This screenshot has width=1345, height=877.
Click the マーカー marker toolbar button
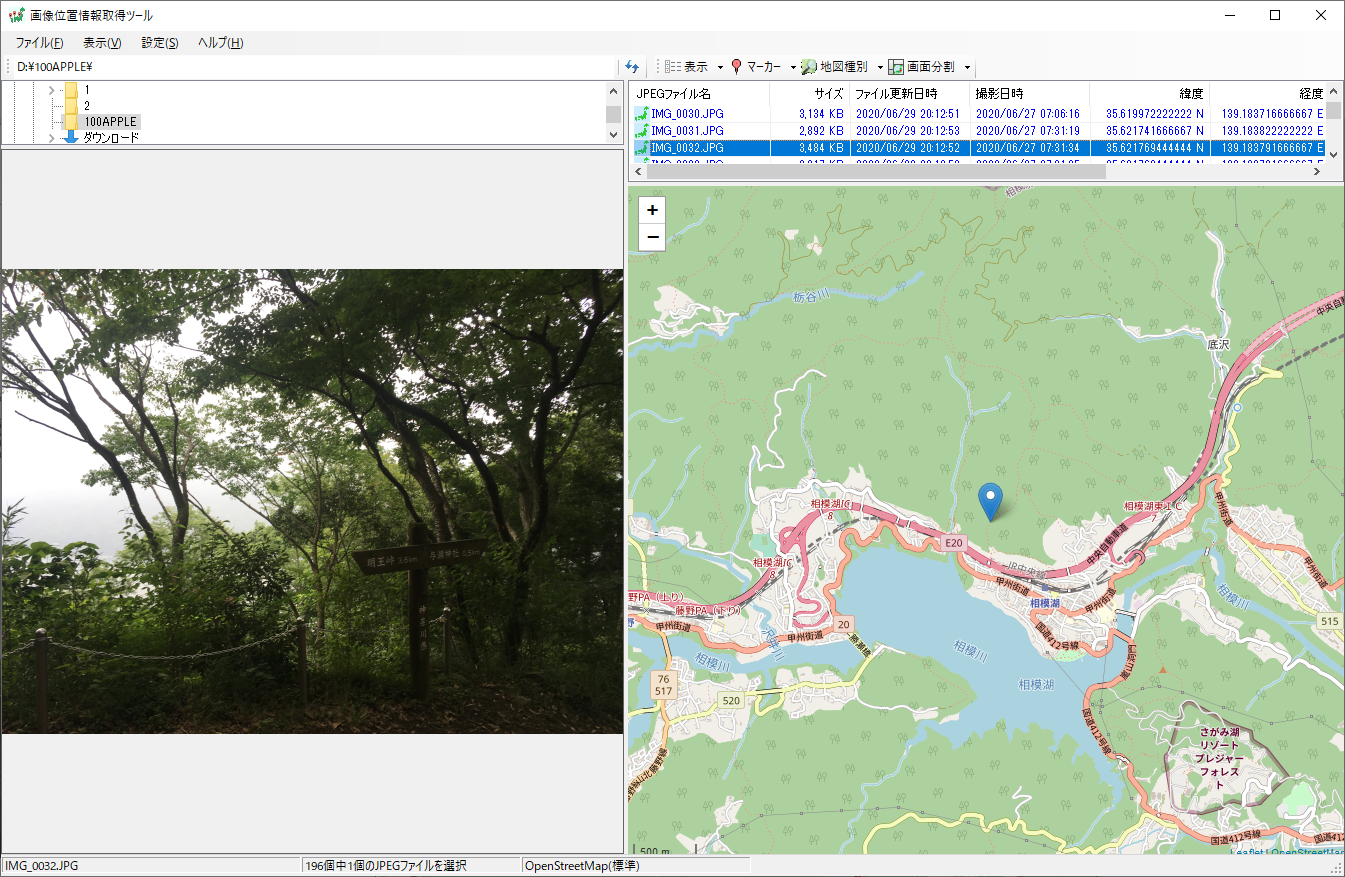tap(757, 67)
